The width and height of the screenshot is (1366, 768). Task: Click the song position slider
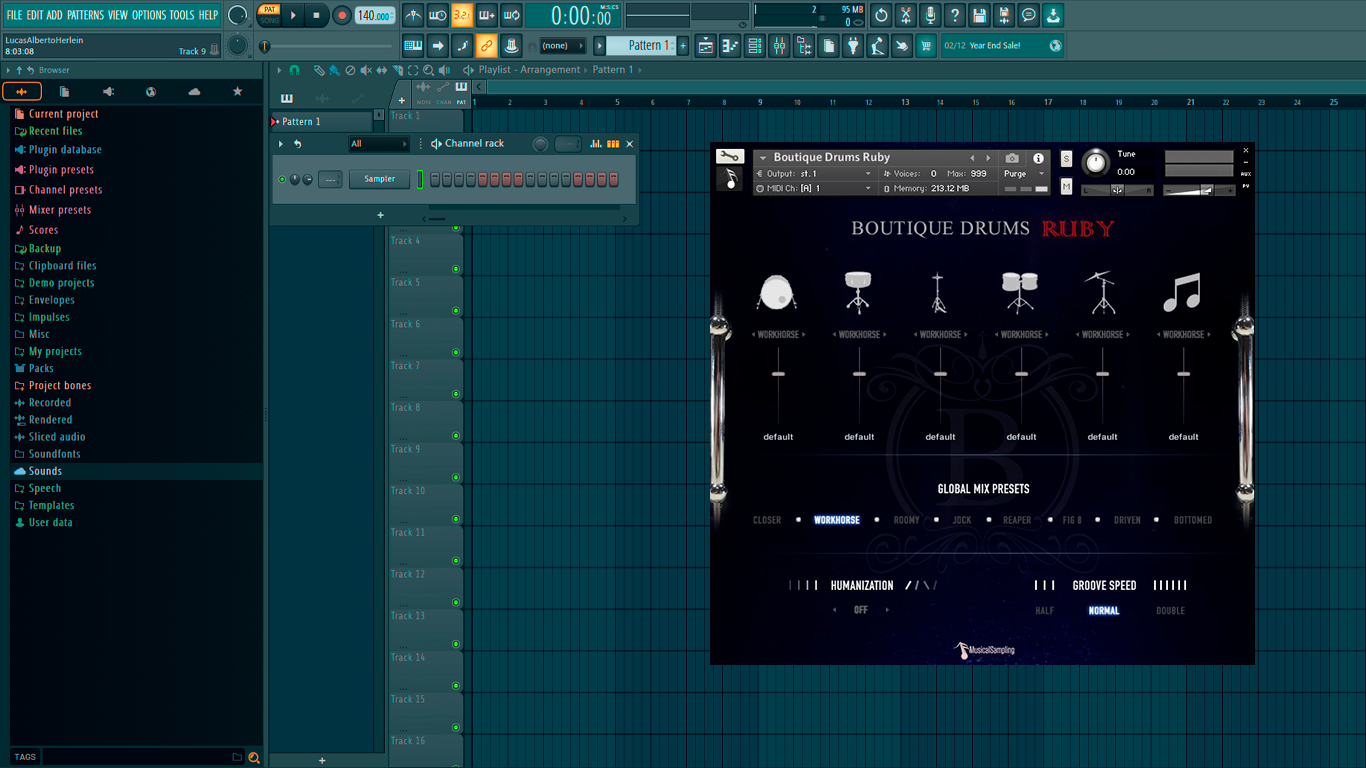(327, 46)
